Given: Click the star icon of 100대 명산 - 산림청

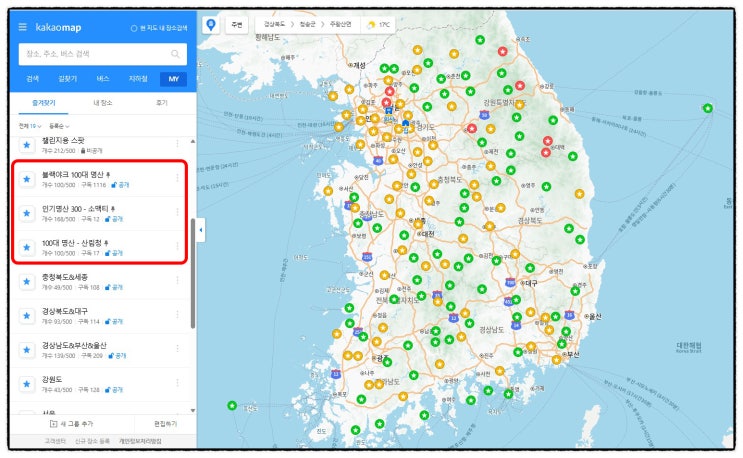Looking at the screenshot, I should (x=27, y=247).
